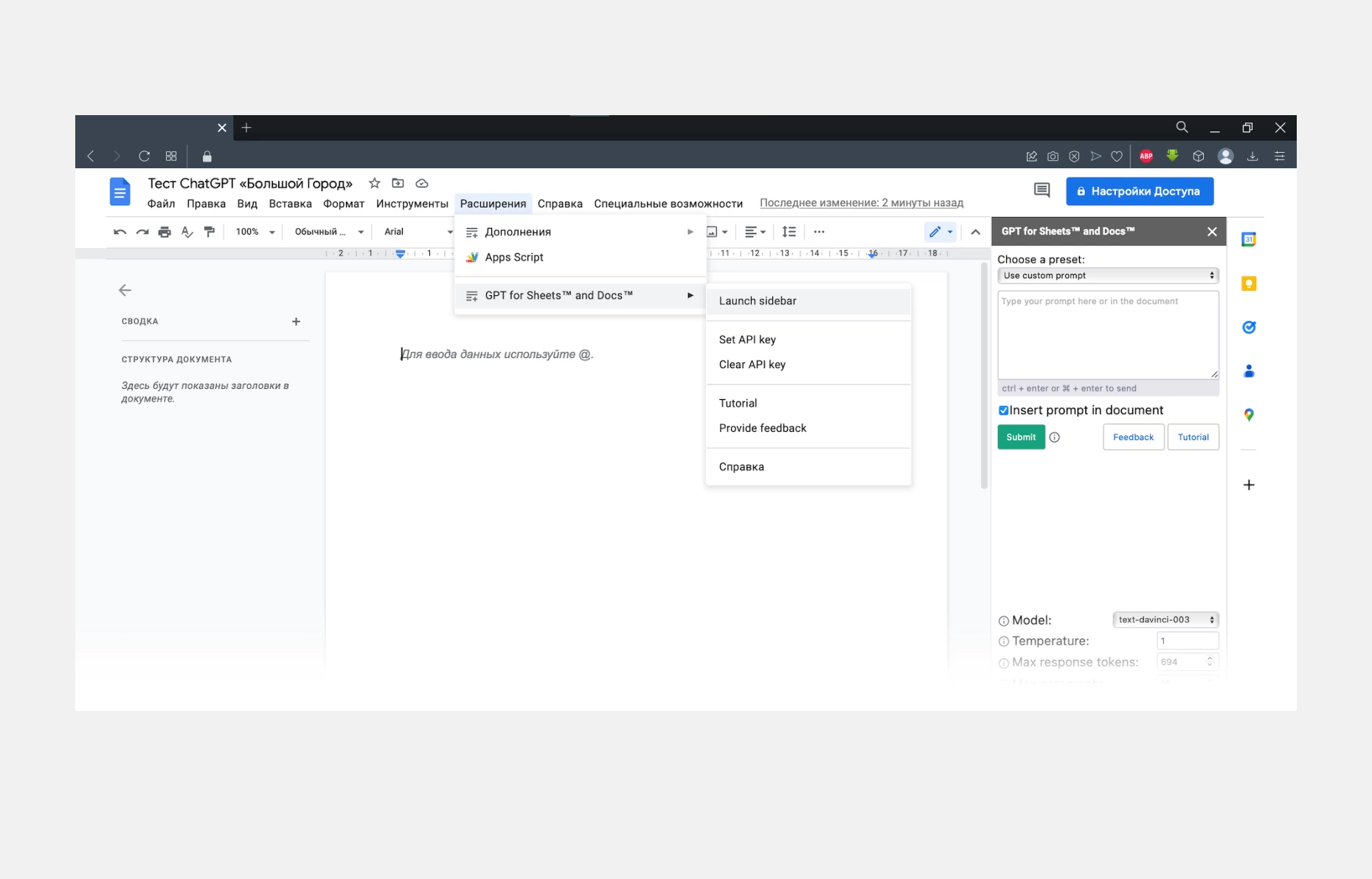Expand GPT for Sheets and Docs submenu

click(581, 295)
